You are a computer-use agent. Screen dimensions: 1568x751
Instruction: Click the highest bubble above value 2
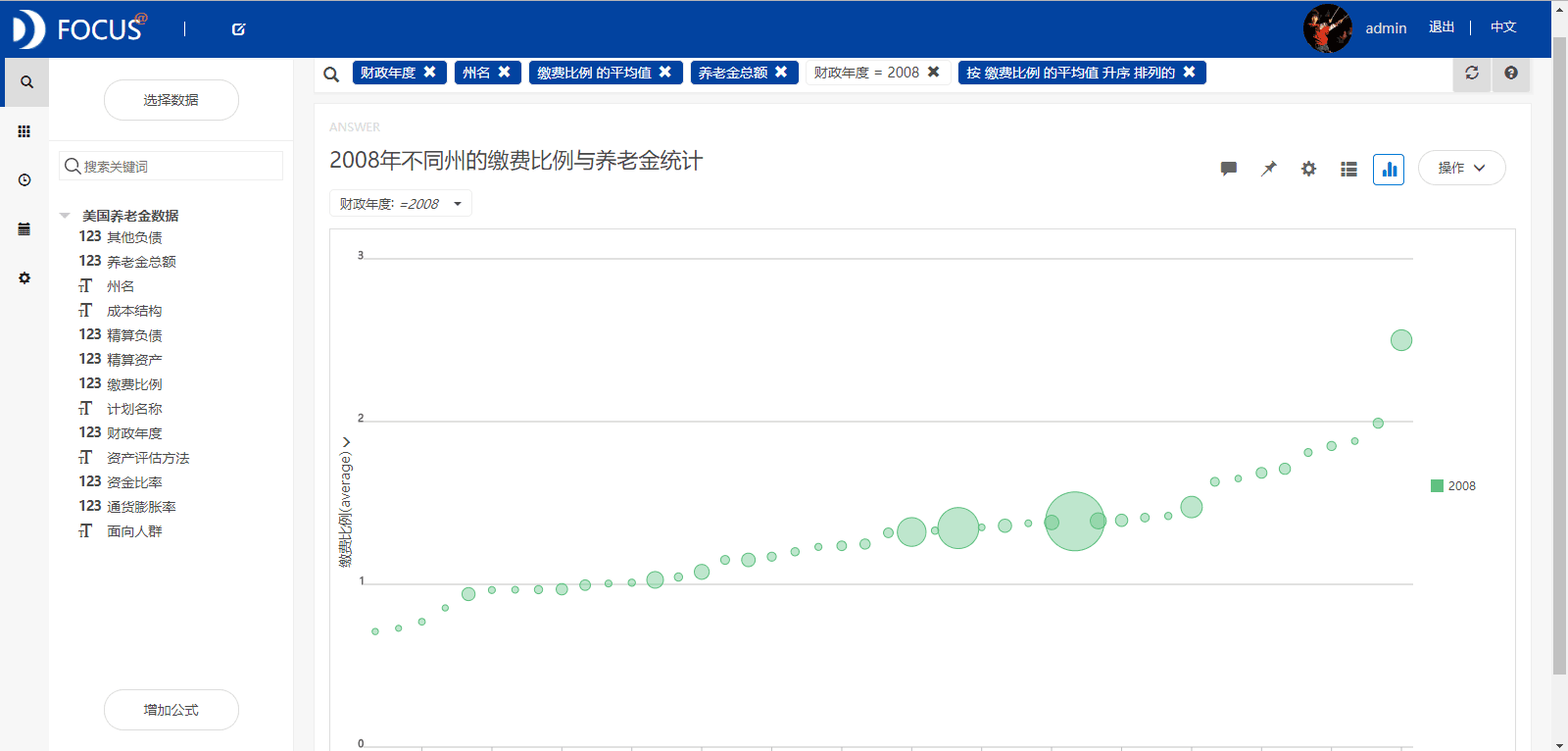pos(1401,340)
